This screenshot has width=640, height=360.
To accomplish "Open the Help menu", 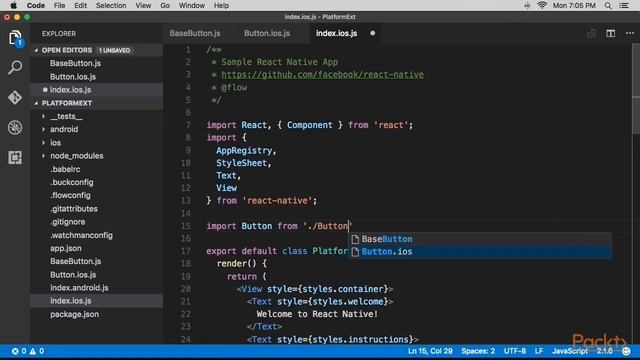I will [221, 5].
